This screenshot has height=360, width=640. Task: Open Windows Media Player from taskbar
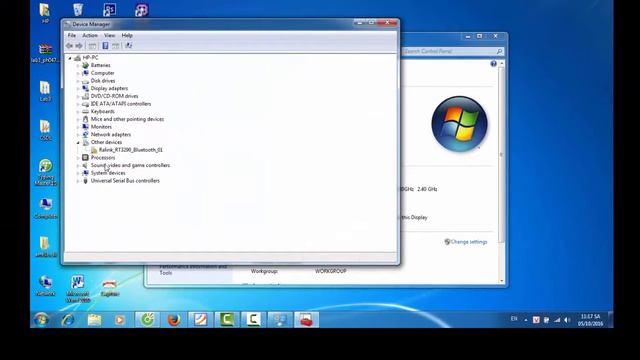point(120,320)
